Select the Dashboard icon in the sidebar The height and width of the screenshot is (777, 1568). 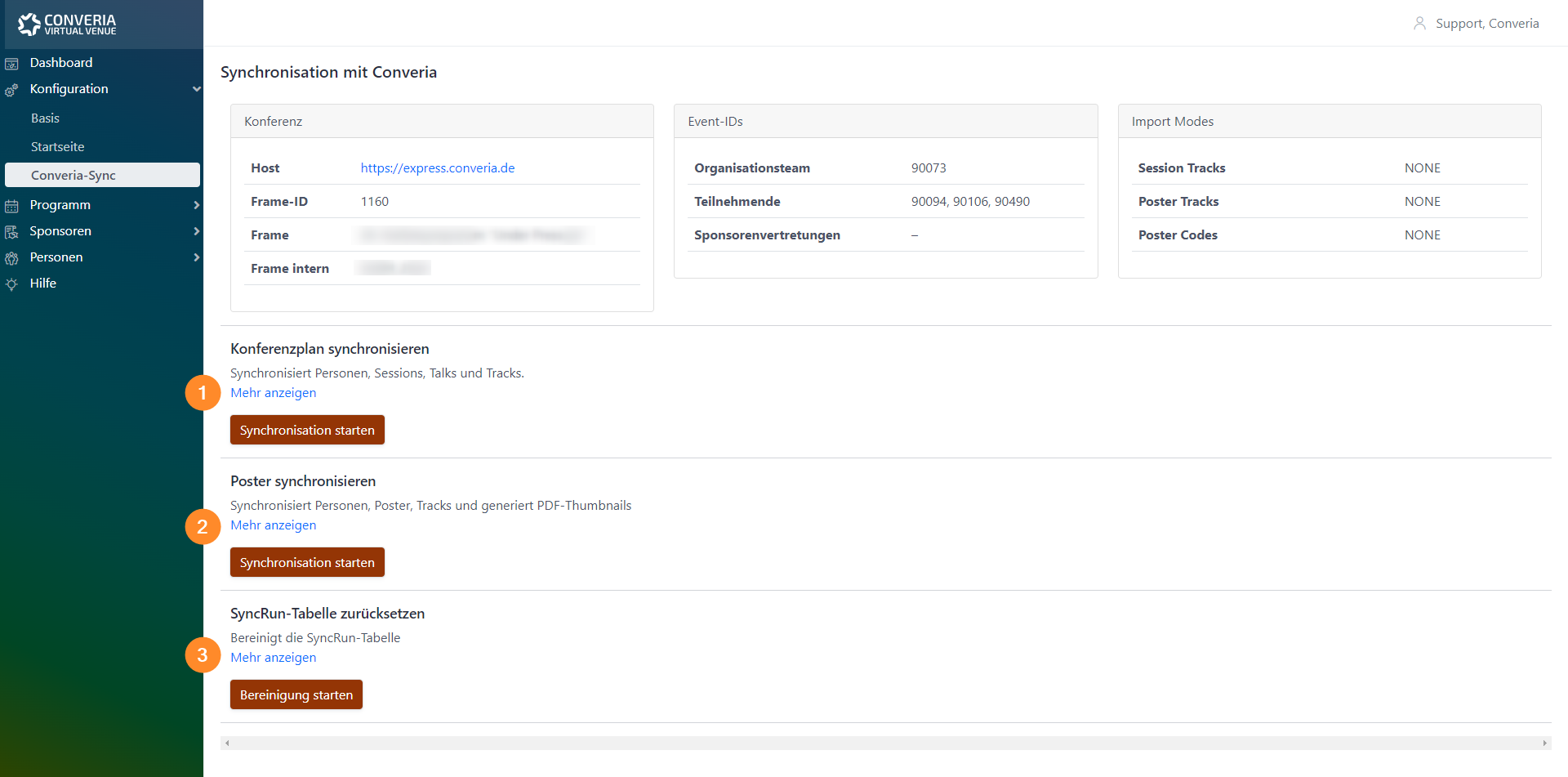12,63
